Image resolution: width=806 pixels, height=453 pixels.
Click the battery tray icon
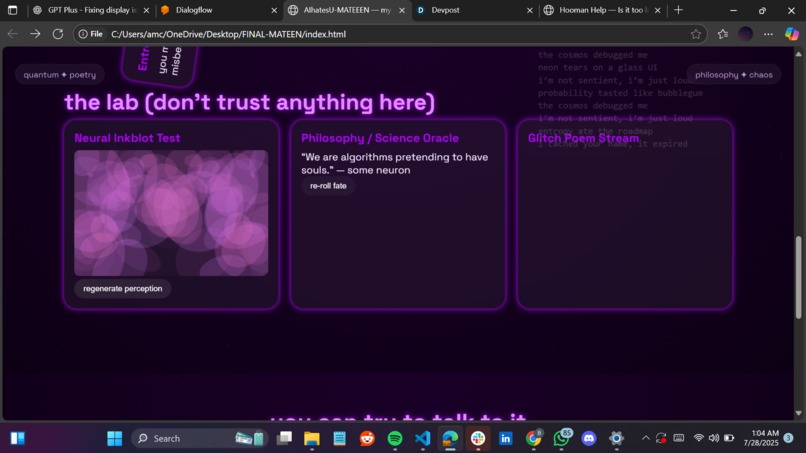pyautogui.click(x=729, y=438)
